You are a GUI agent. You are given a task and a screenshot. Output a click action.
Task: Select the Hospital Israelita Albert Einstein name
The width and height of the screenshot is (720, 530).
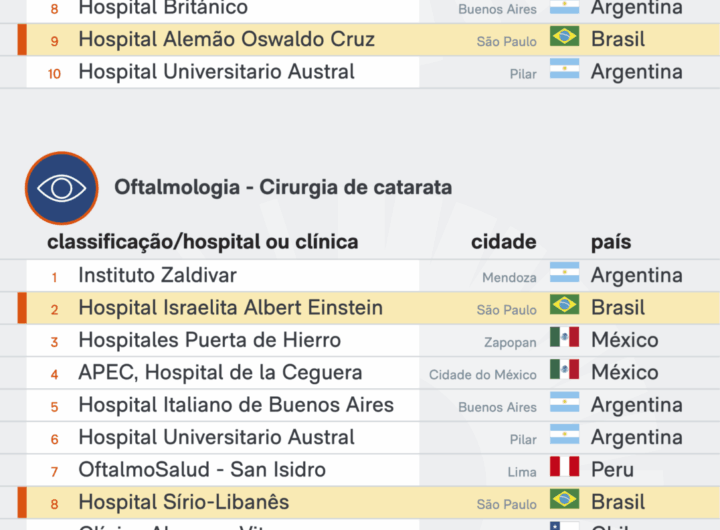(230, 307)
